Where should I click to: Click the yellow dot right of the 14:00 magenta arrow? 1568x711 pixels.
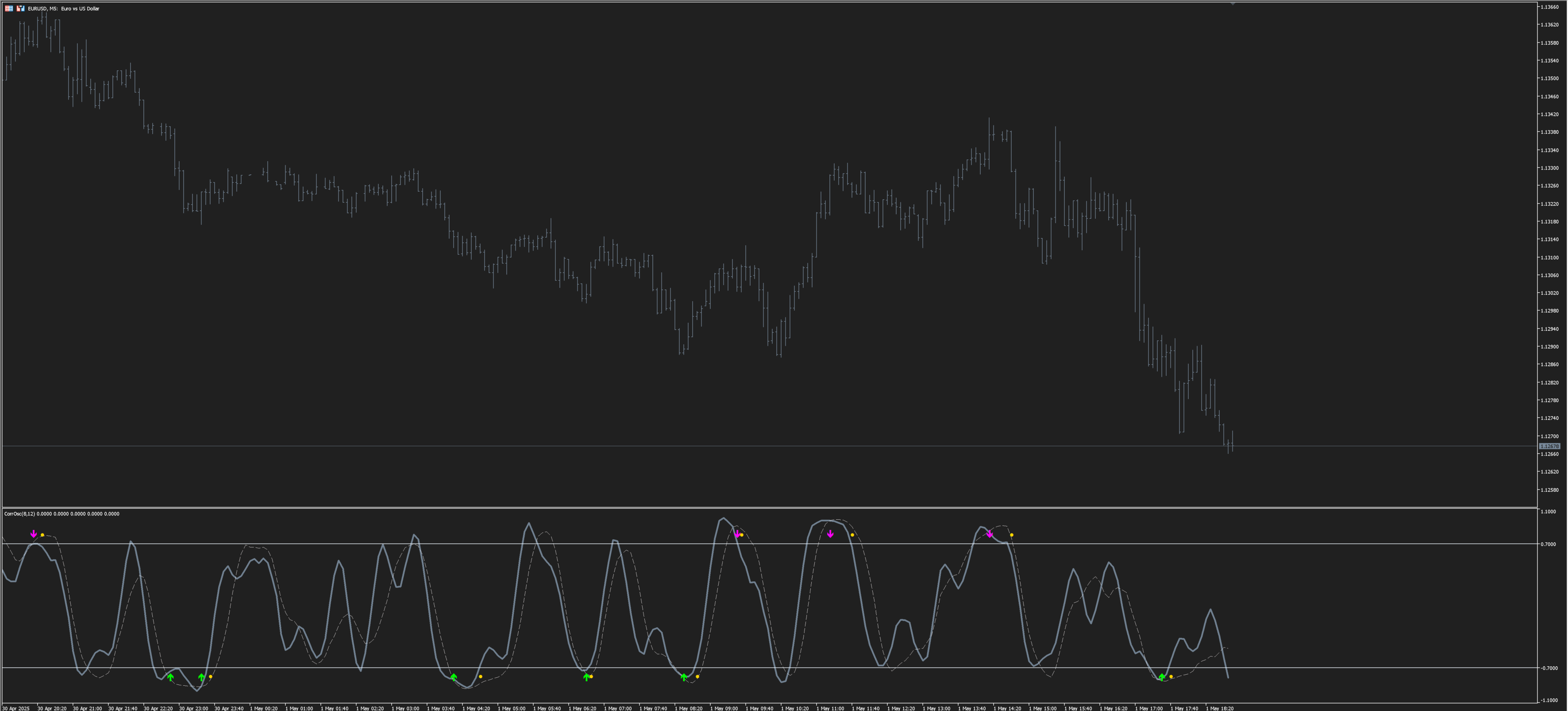point(1012,535)
